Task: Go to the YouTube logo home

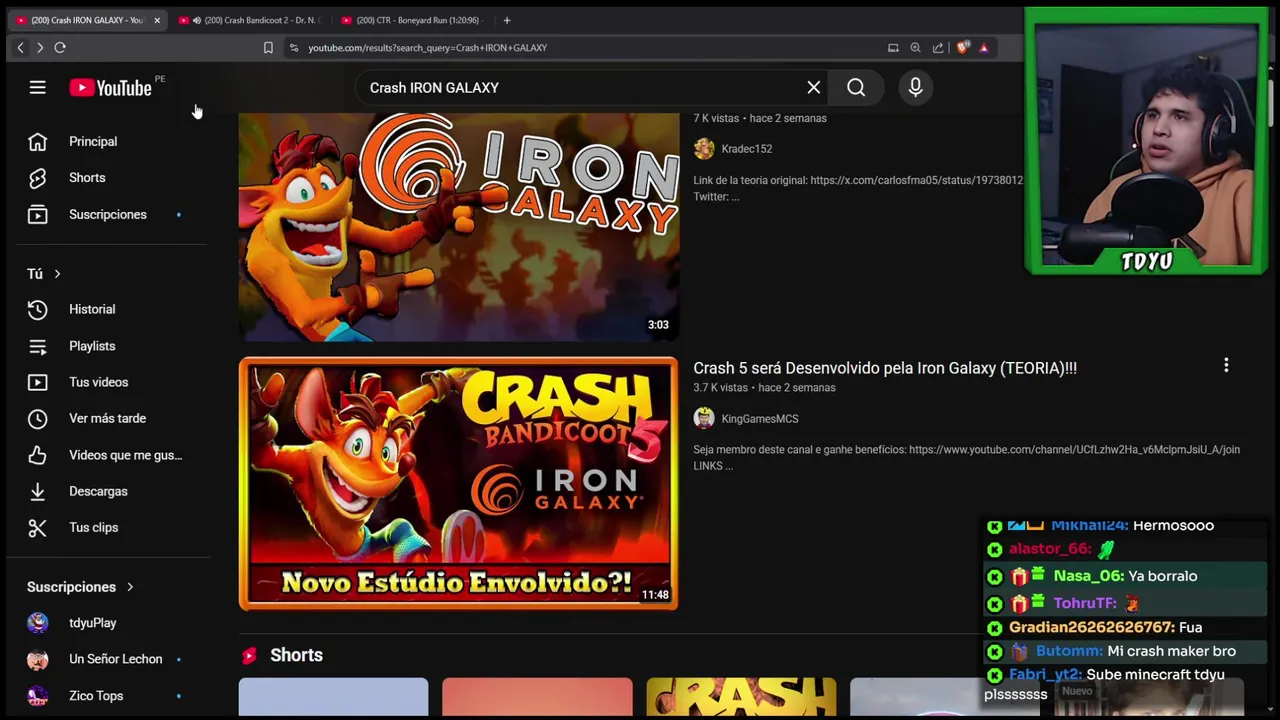Action: (111, 88)
